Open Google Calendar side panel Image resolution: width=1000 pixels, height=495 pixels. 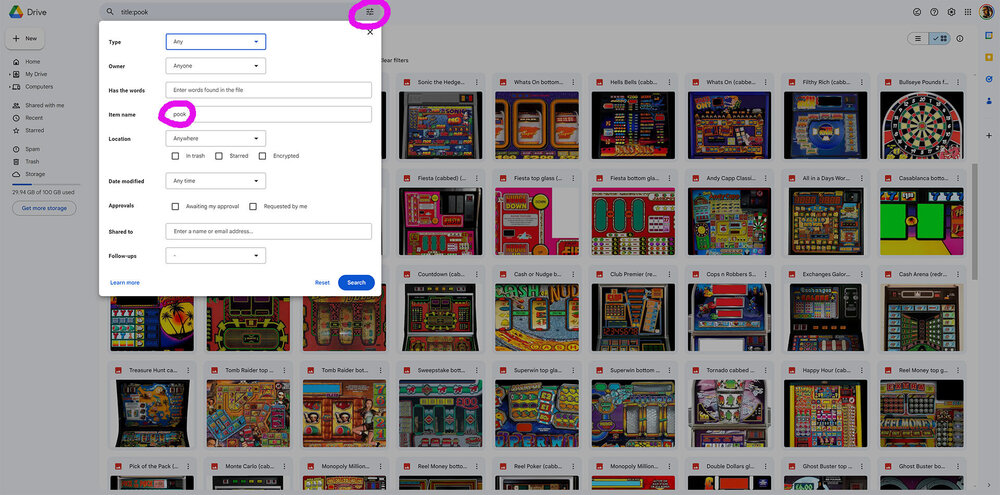click(x=989, y=35)
